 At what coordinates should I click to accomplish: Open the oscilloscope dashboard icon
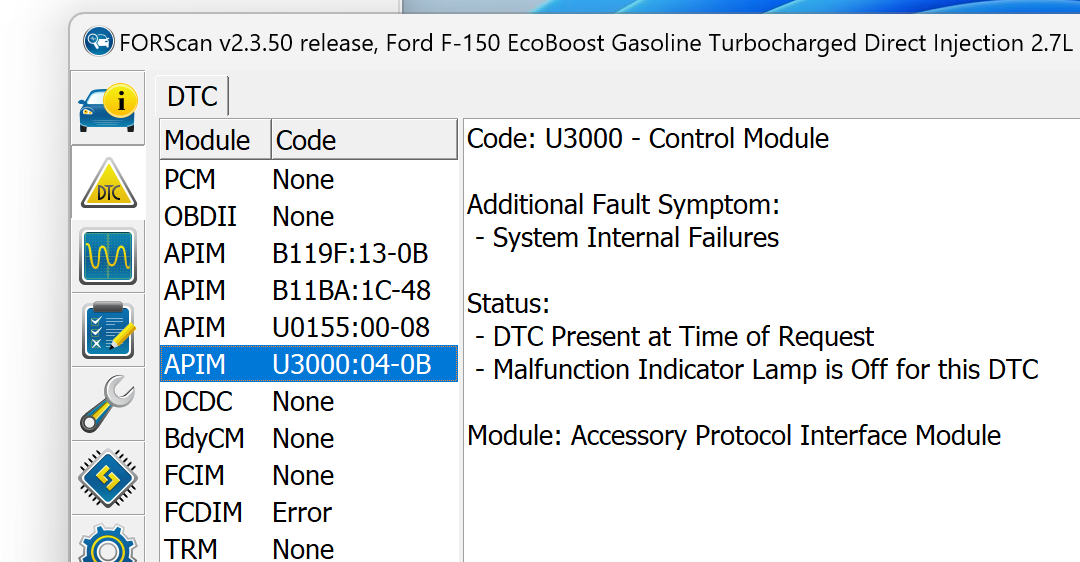point(107,256)
